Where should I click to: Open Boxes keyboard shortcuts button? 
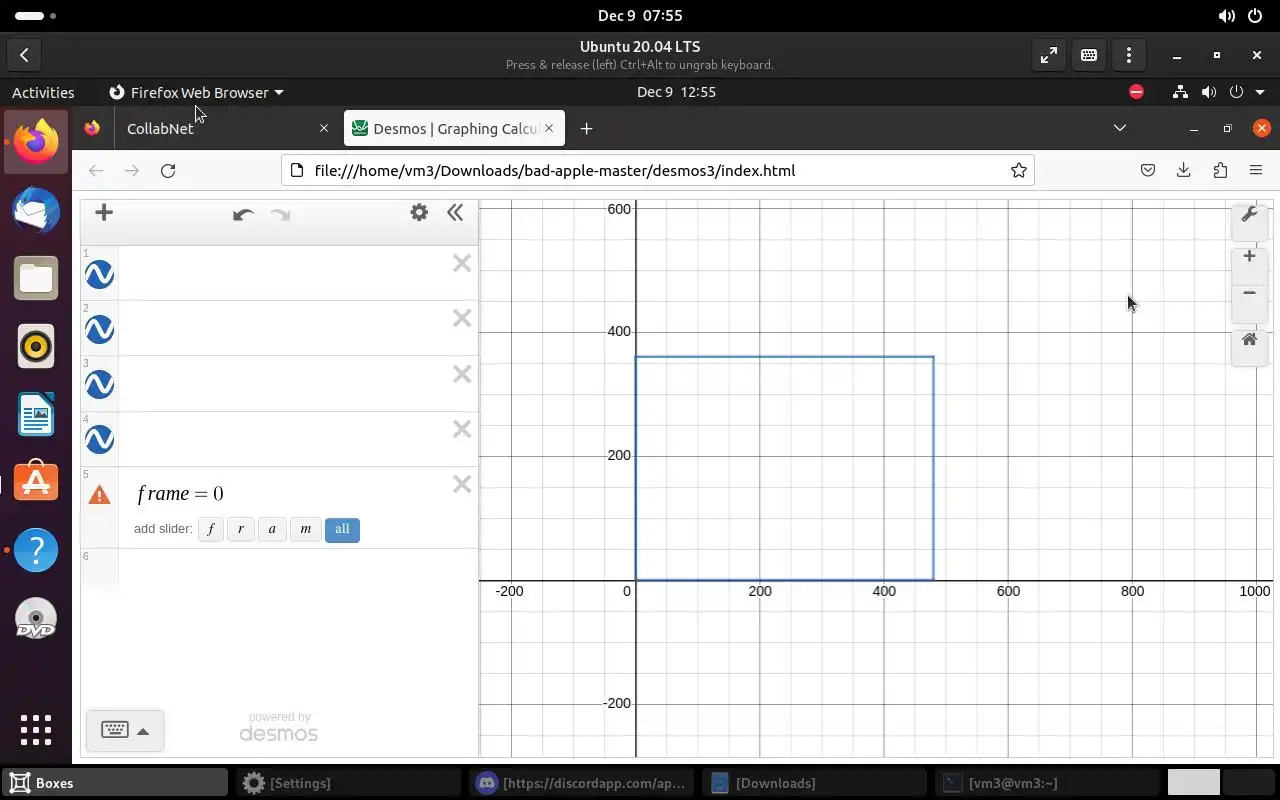(1089, 56)
